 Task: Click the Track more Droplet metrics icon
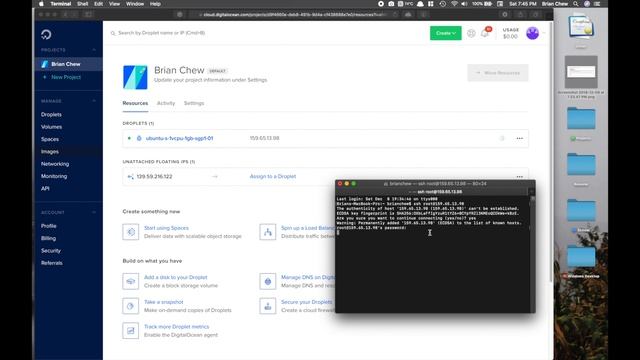(131, 331)
